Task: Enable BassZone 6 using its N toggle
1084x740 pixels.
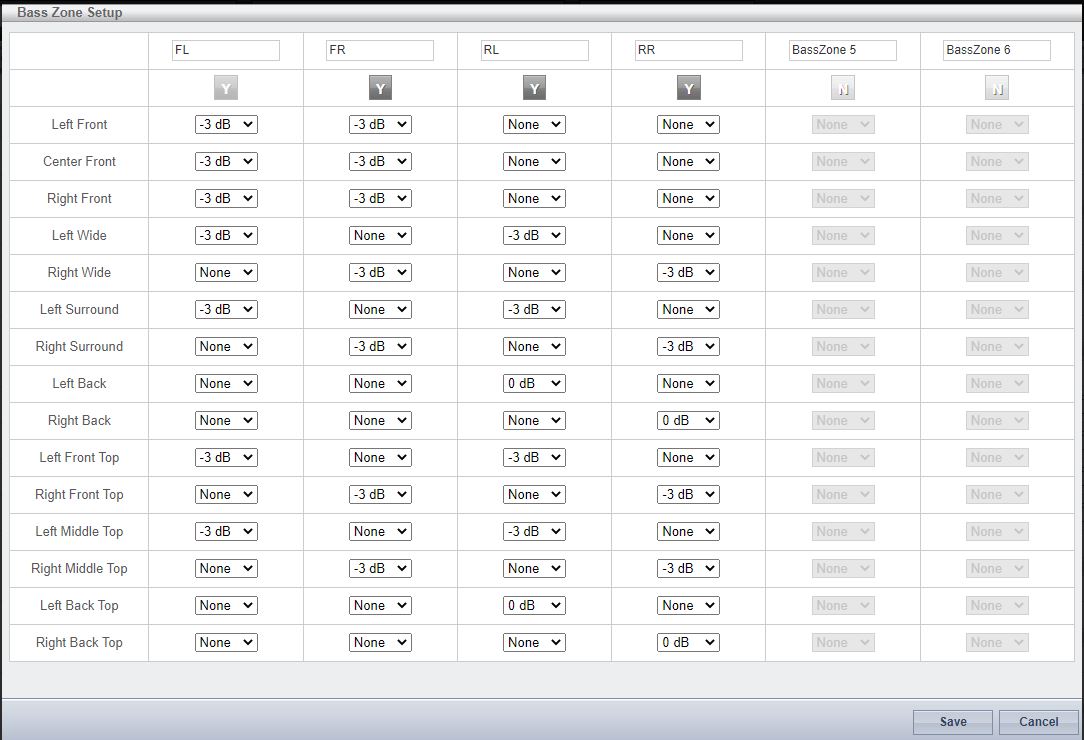Action: (997, 89)
